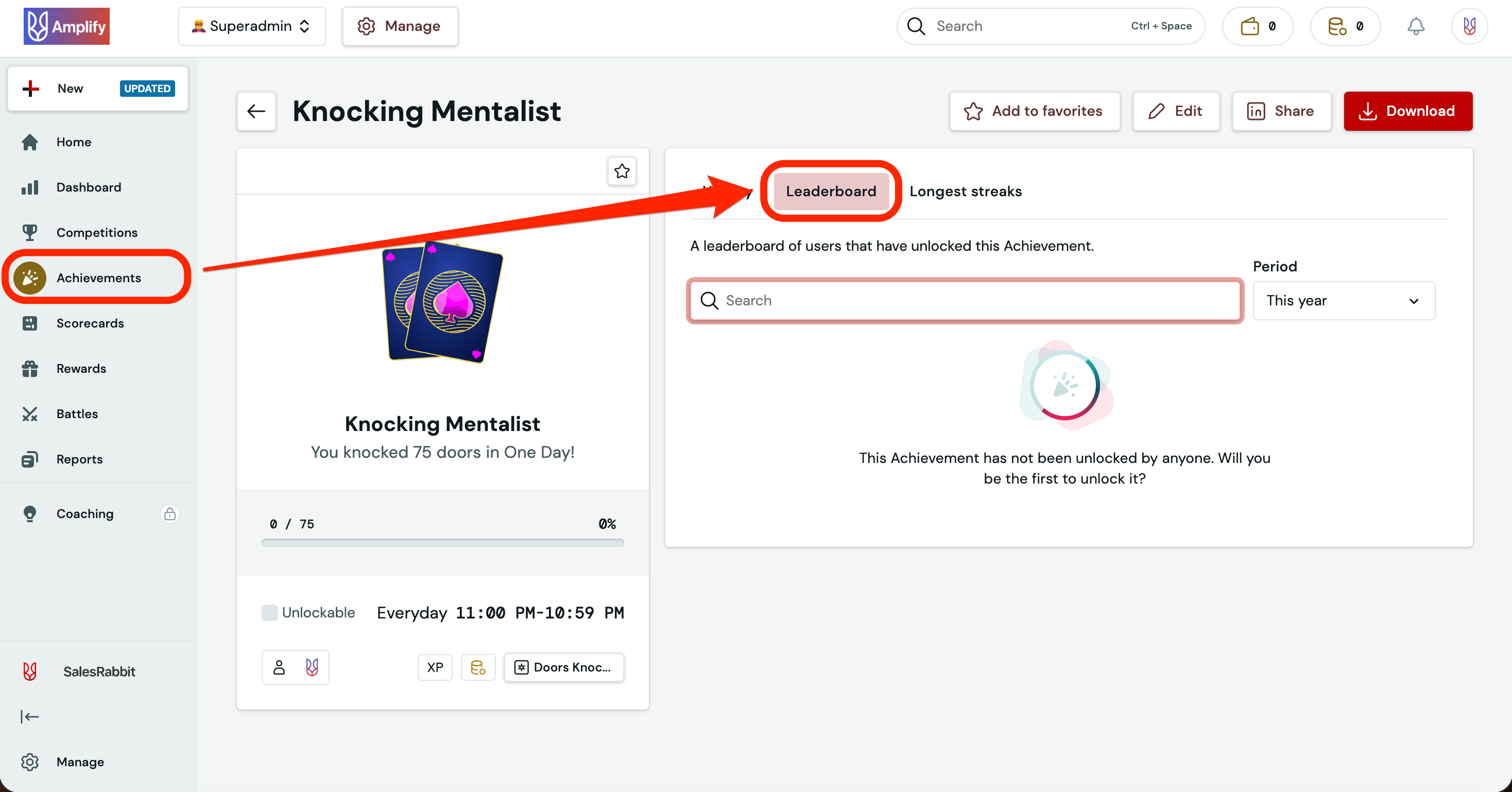Image resolution: width=1512 pixels, height=792 pixels.
Task: Click the Edit button
Action: click(x=1176, y=111)
